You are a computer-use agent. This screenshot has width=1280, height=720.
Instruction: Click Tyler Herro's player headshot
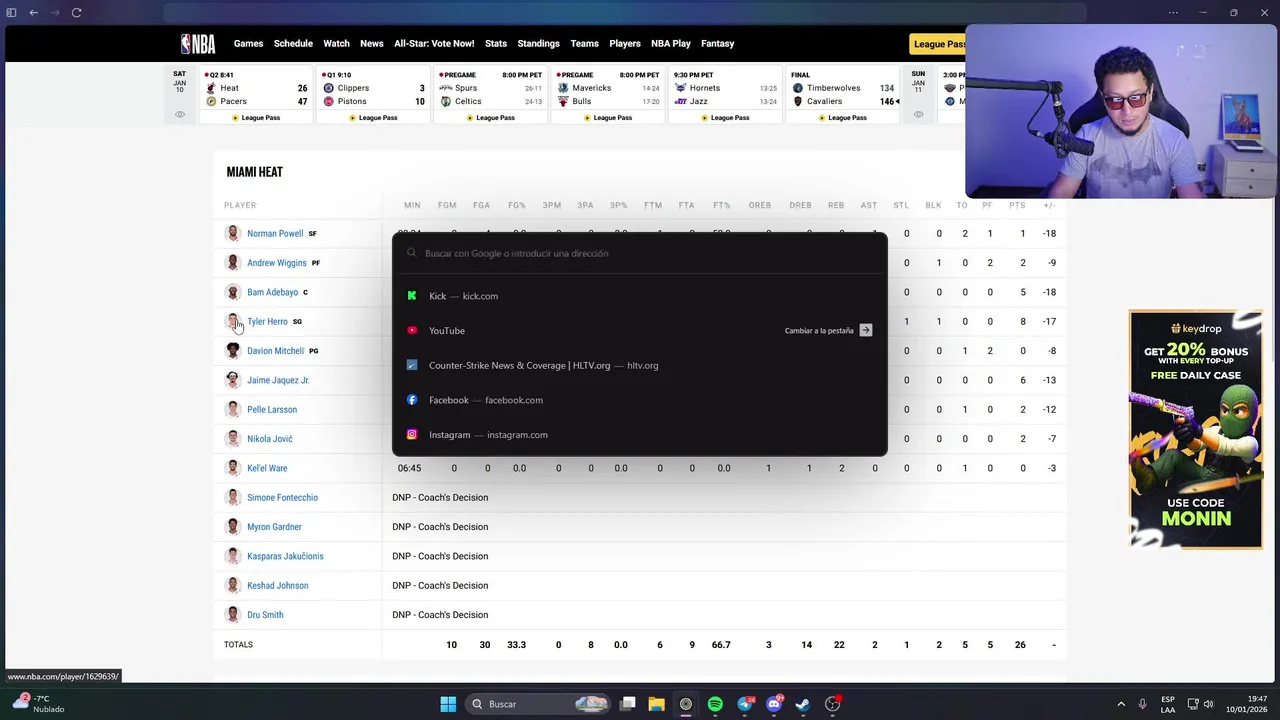[x=233, y=321]
